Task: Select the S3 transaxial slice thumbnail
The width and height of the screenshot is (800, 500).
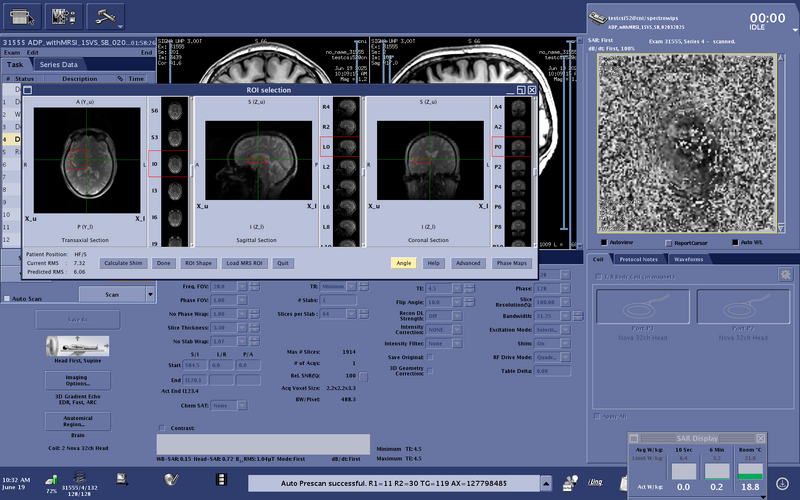Action: [x=174, y=137]
